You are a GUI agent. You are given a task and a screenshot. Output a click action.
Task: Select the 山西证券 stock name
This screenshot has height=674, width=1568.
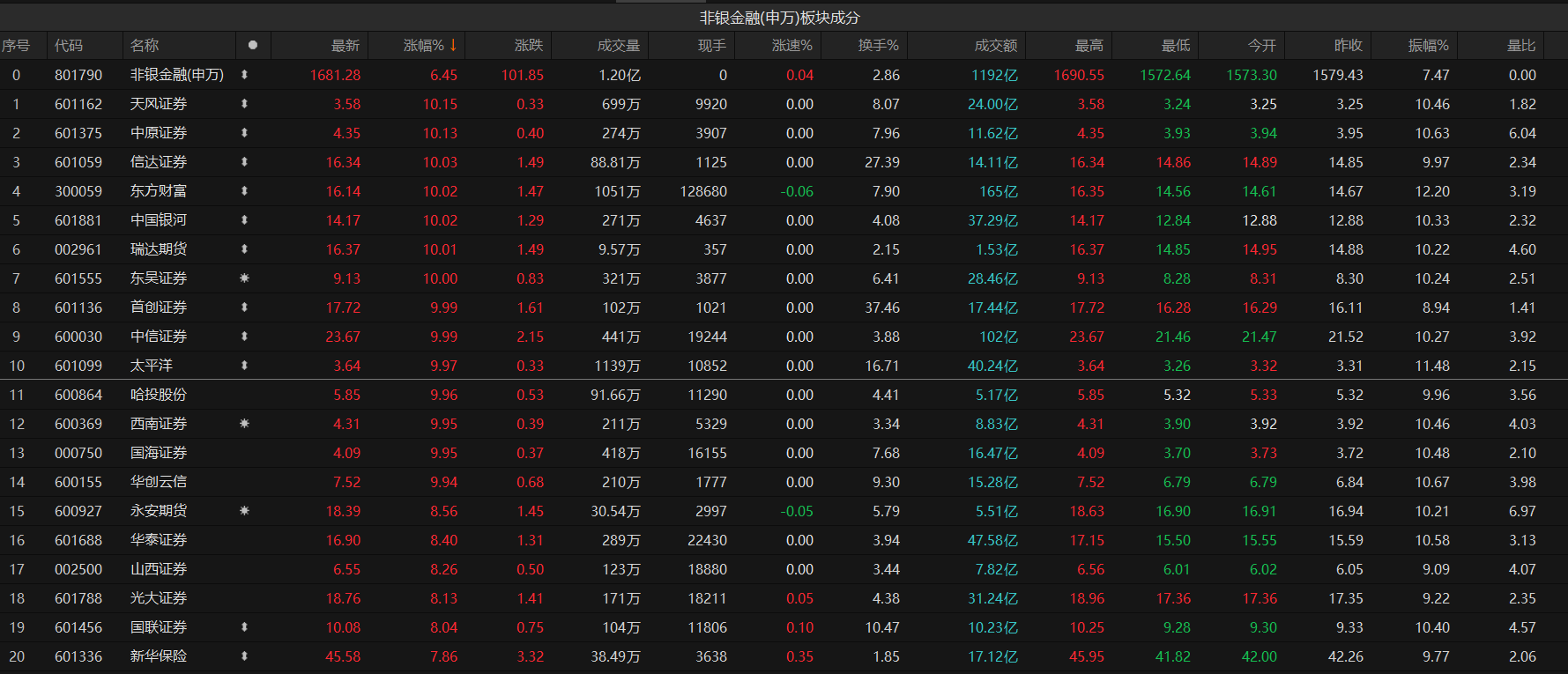tap(159, 569)
